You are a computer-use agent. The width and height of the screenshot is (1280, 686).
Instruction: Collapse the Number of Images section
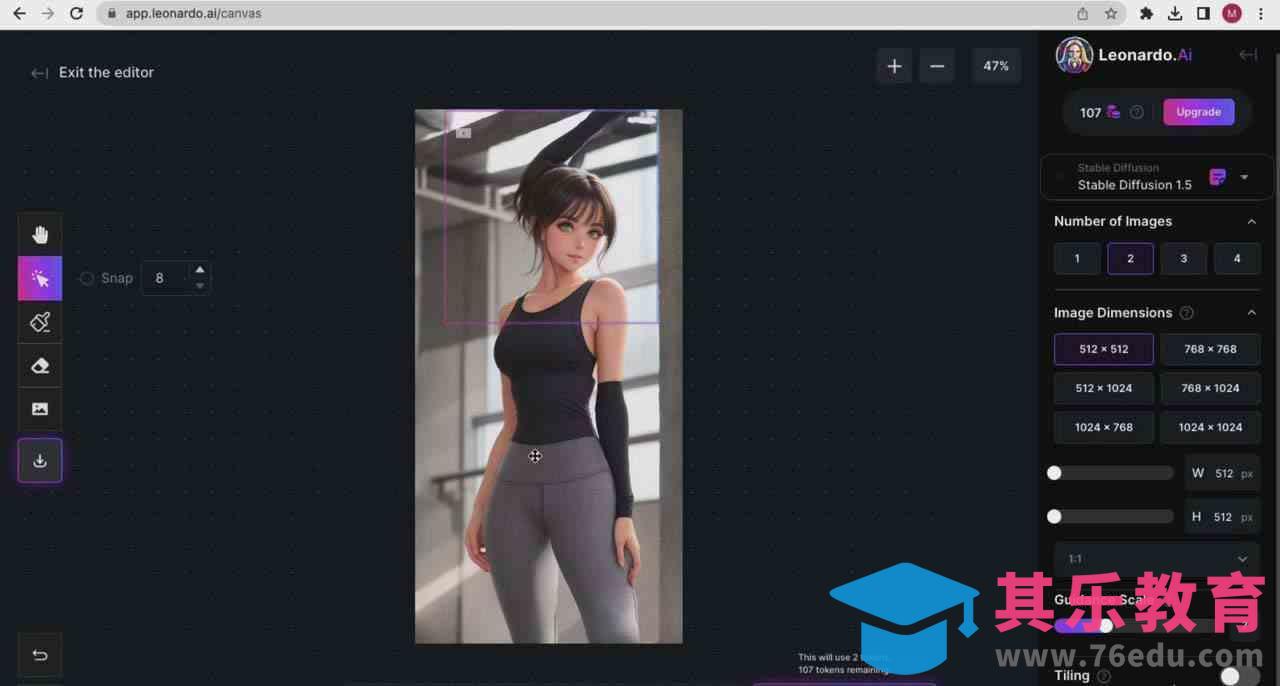[x=1251, y=221]
